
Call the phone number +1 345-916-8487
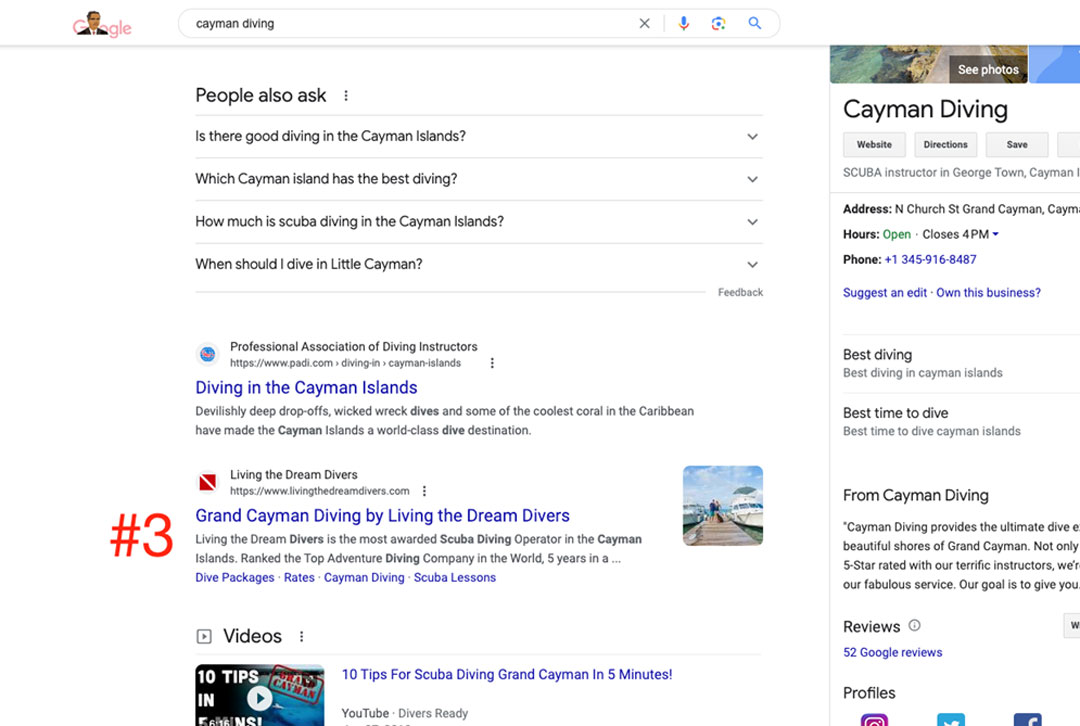coord(931,260)
